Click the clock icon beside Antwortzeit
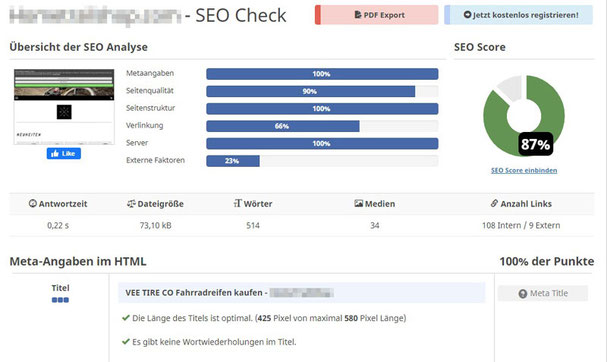The width and height of the screenshot is (607, 362). [33, 203]
